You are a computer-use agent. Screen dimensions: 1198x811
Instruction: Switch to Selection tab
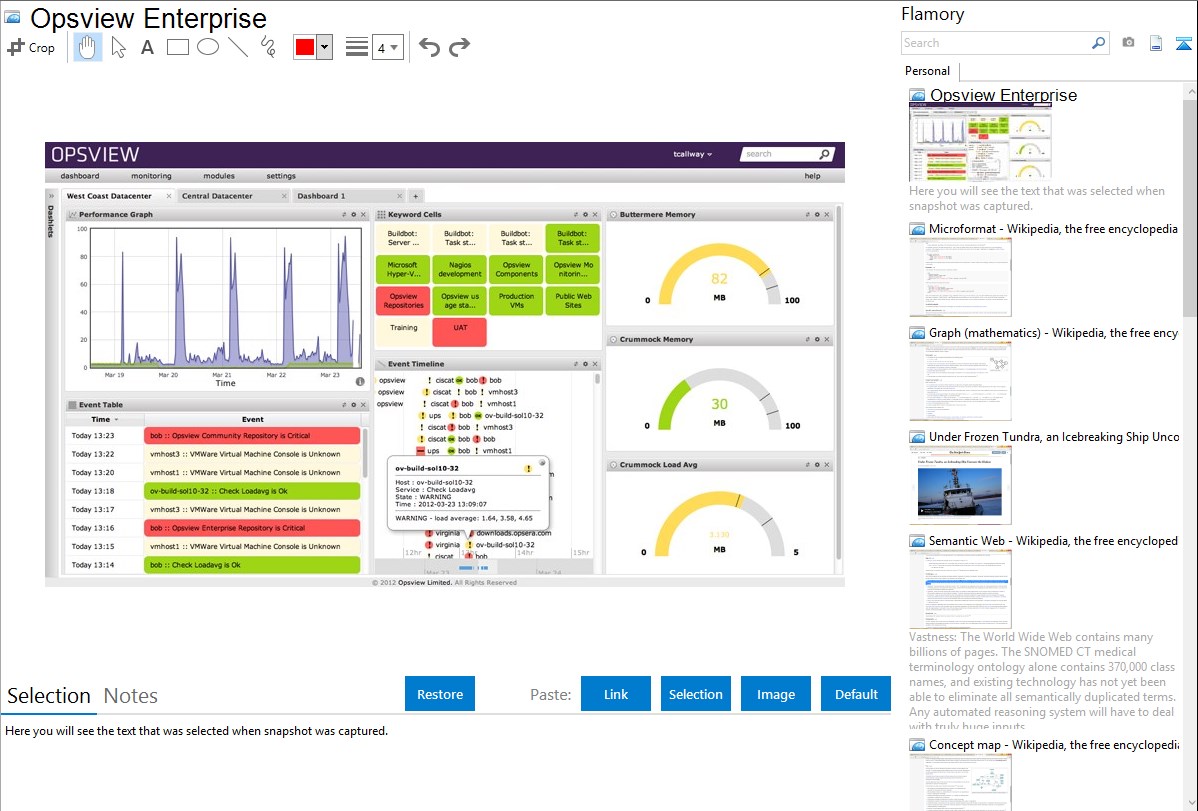[x=49, y=696]
